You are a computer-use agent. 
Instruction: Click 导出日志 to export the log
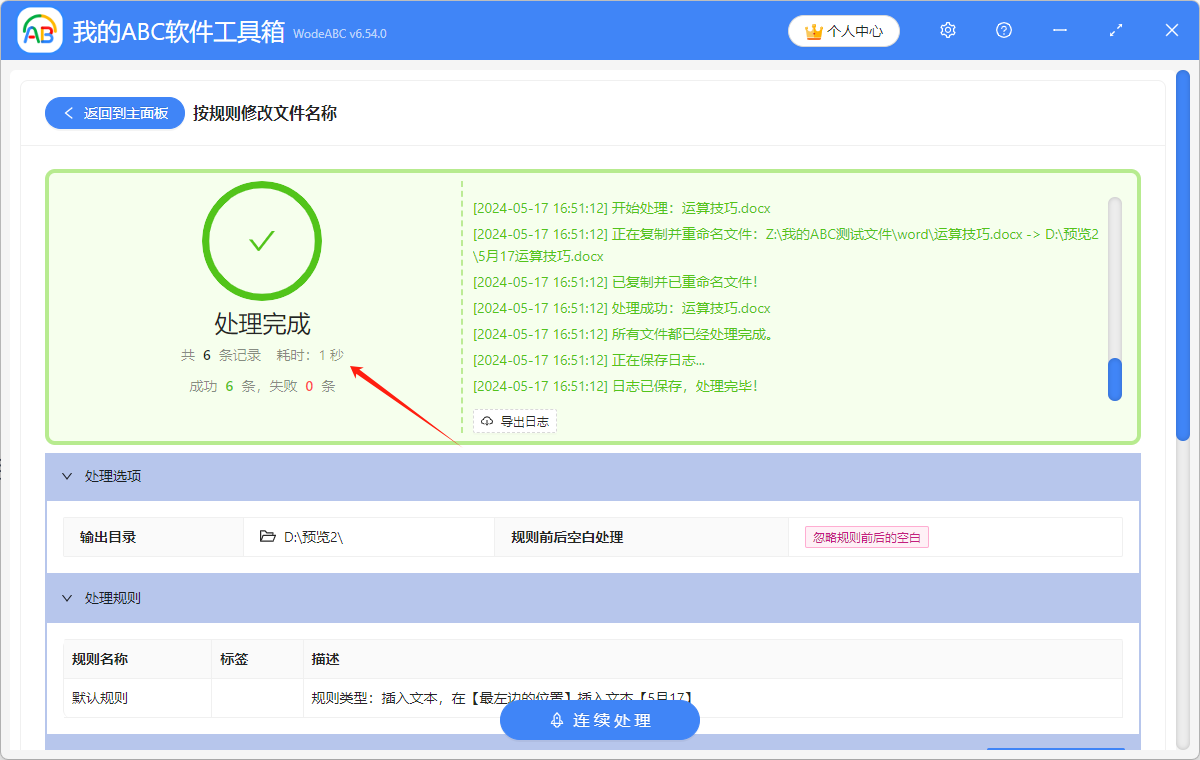pos(514,421)
